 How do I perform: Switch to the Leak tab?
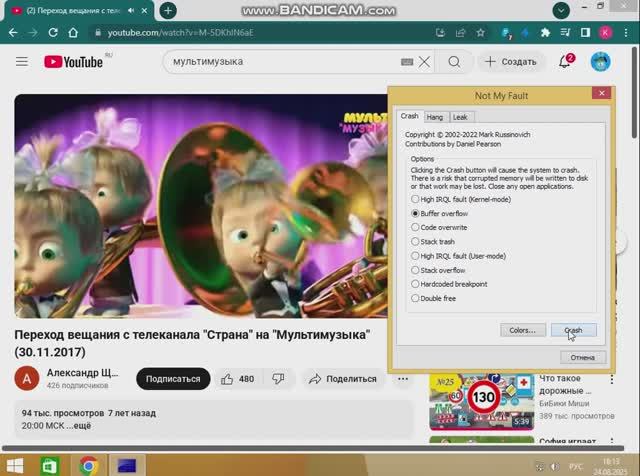point(460,117)
